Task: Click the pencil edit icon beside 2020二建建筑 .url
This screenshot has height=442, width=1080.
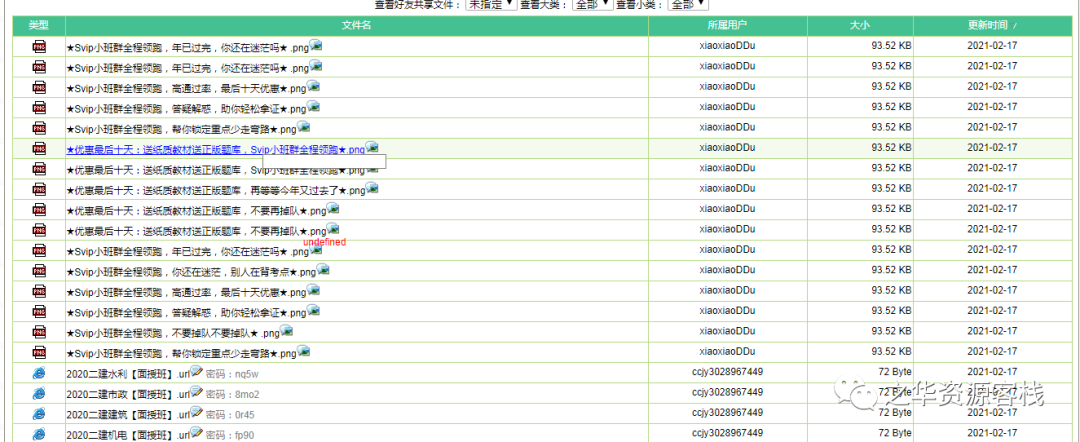Action: click(x=196, y=412)
